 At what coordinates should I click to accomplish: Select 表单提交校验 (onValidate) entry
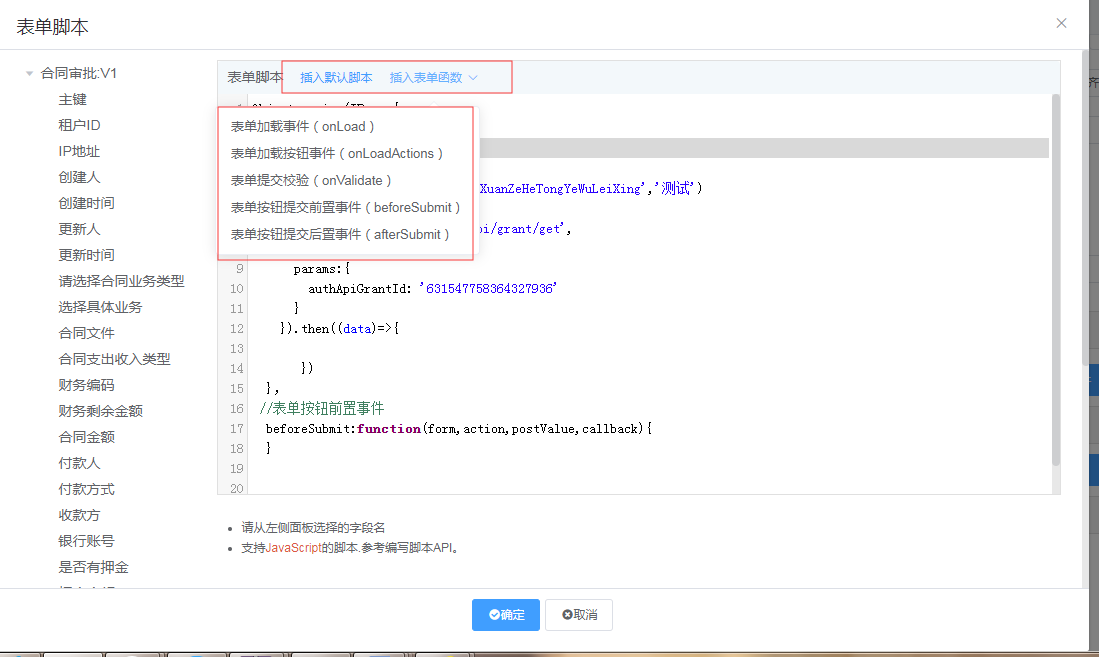311,181
